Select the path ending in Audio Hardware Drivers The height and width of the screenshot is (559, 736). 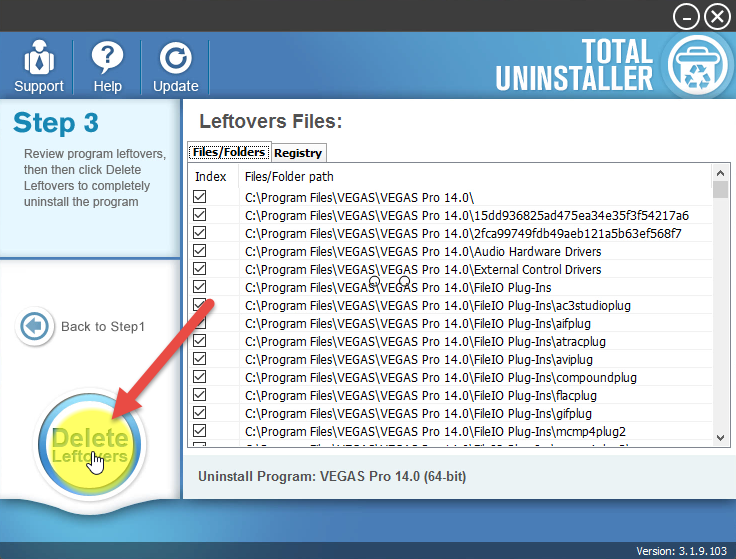423,252
